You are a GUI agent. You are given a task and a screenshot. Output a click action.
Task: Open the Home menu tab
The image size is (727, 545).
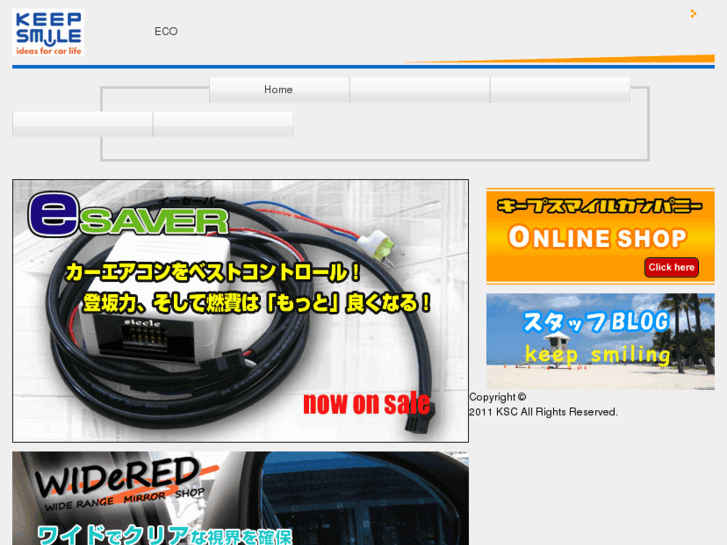coord(279,90)
